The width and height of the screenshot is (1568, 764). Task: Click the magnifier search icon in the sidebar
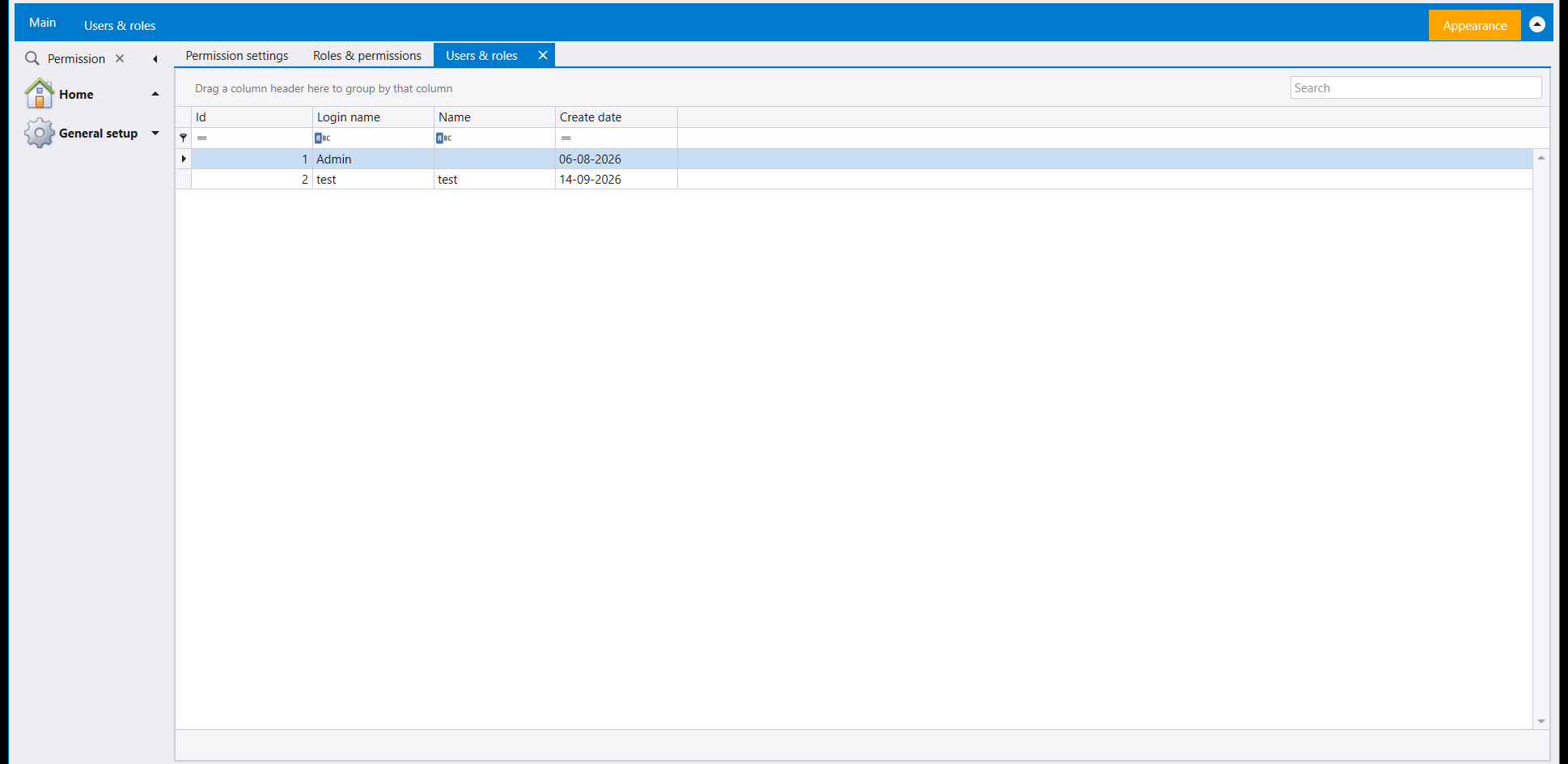tap(32, 58)
